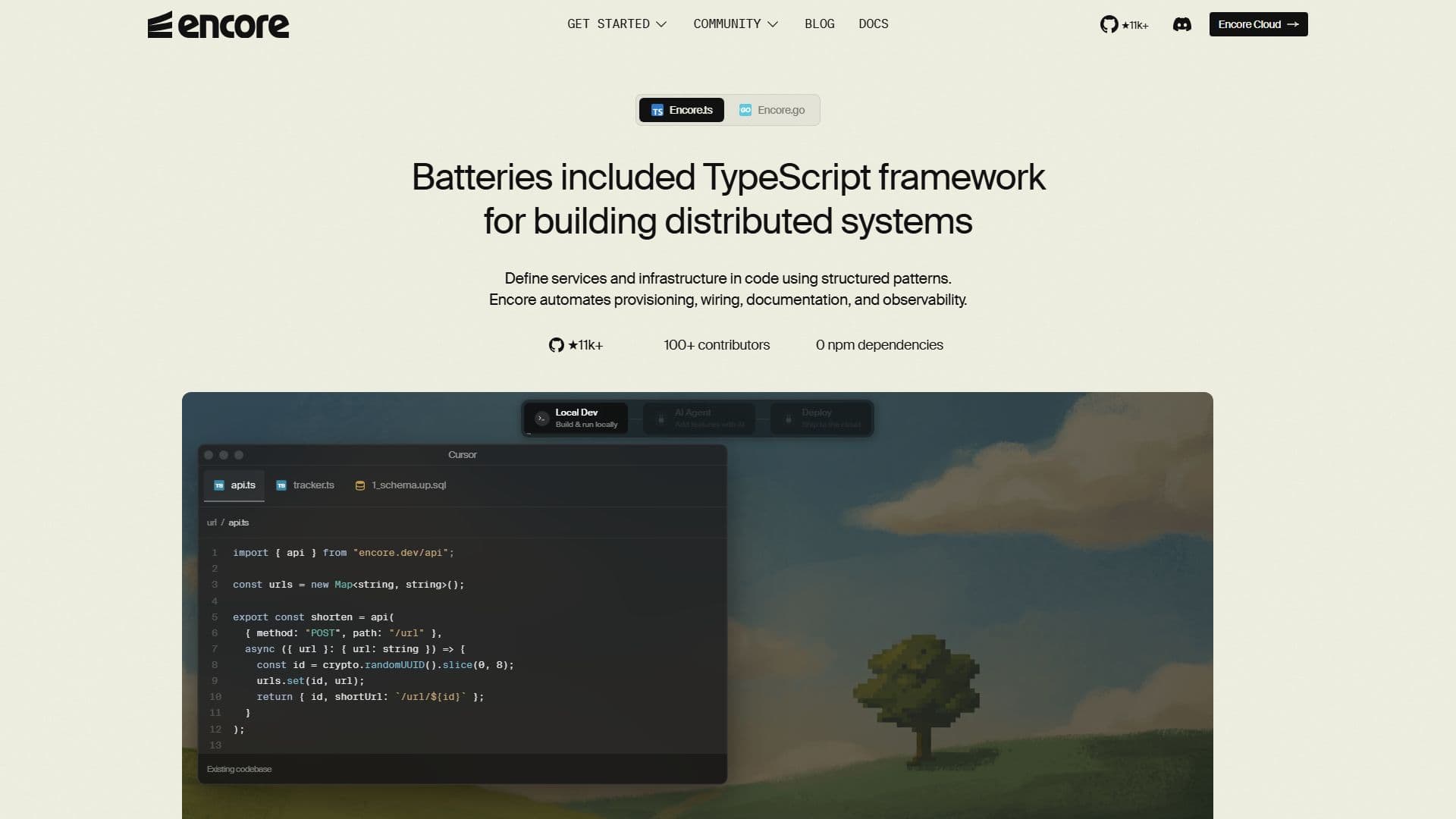Viewport: 1456px width, 819px height.
Task: Open the DOCS menu item
Action: pyautogui.click(x=873, y=24)
